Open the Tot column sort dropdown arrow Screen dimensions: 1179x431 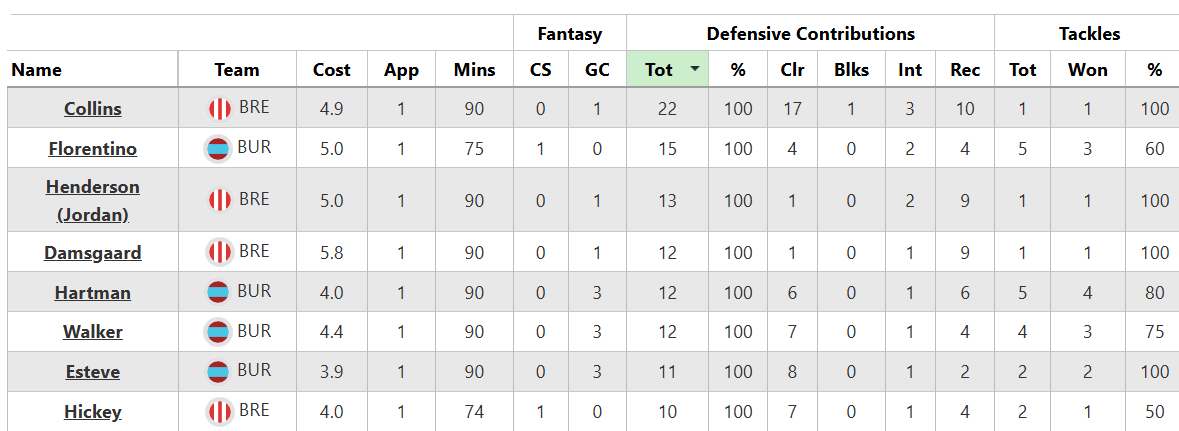(x=695, y=69)
